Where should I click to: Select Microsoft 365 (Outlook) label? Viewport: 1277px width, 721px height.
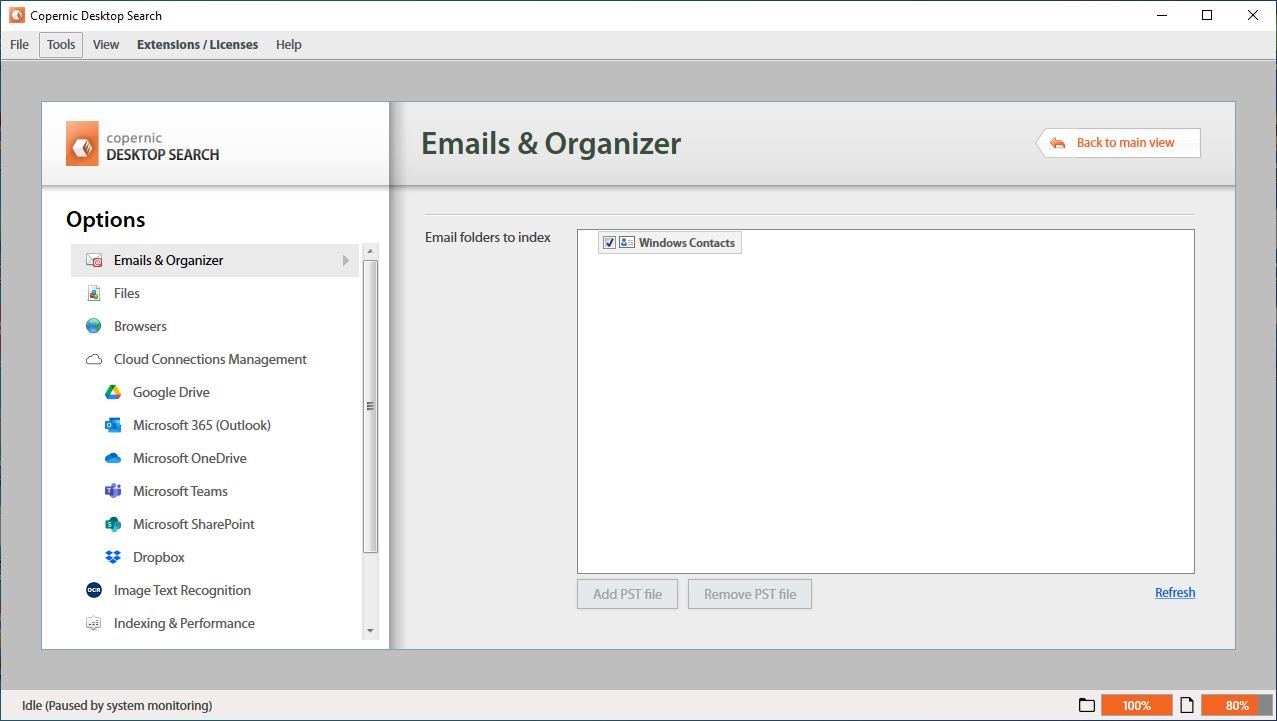tap(202, 425)
